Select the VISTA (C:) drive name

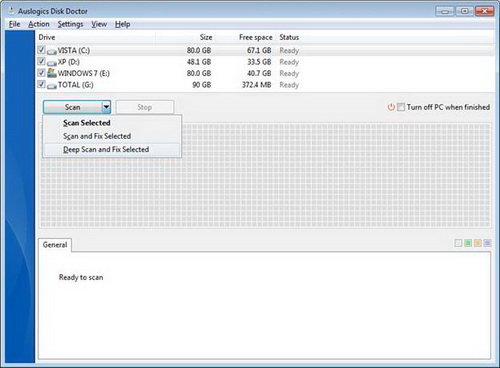(x=74, y=51)
